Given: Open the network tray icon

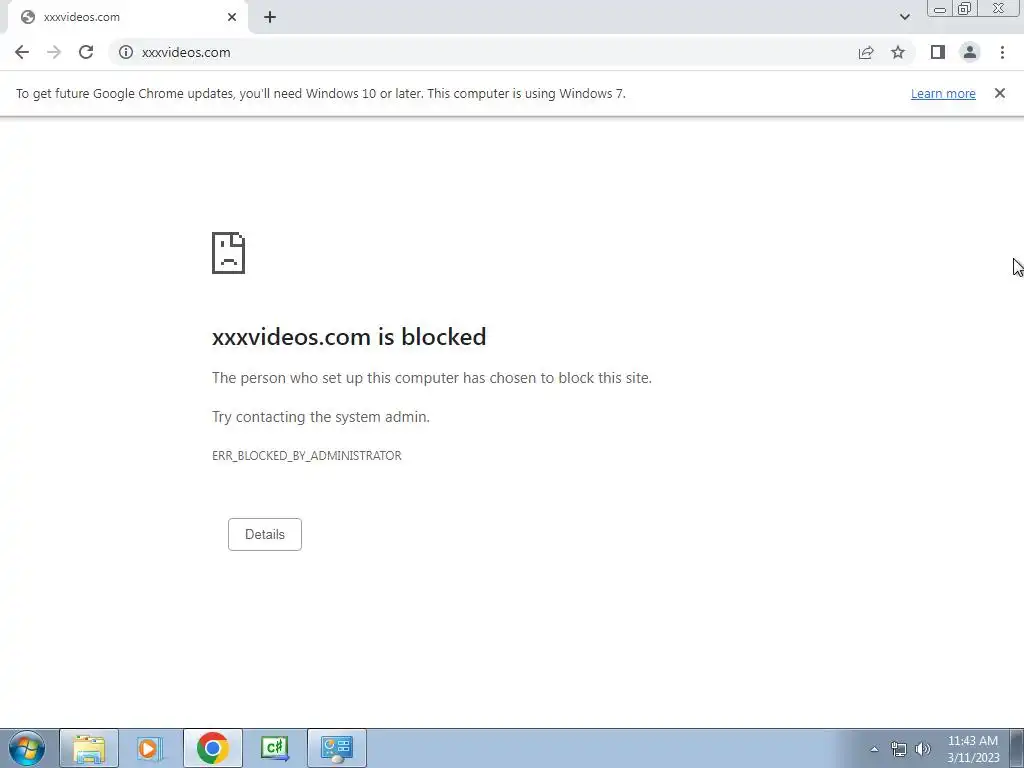Looking at the screenshot, I should pyautogui.click(x=899, y=750).
